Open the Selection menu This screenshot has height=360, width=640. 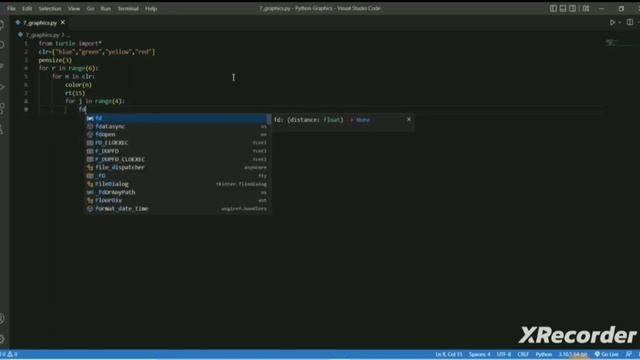pyautogui.click(x=50, y=8)
